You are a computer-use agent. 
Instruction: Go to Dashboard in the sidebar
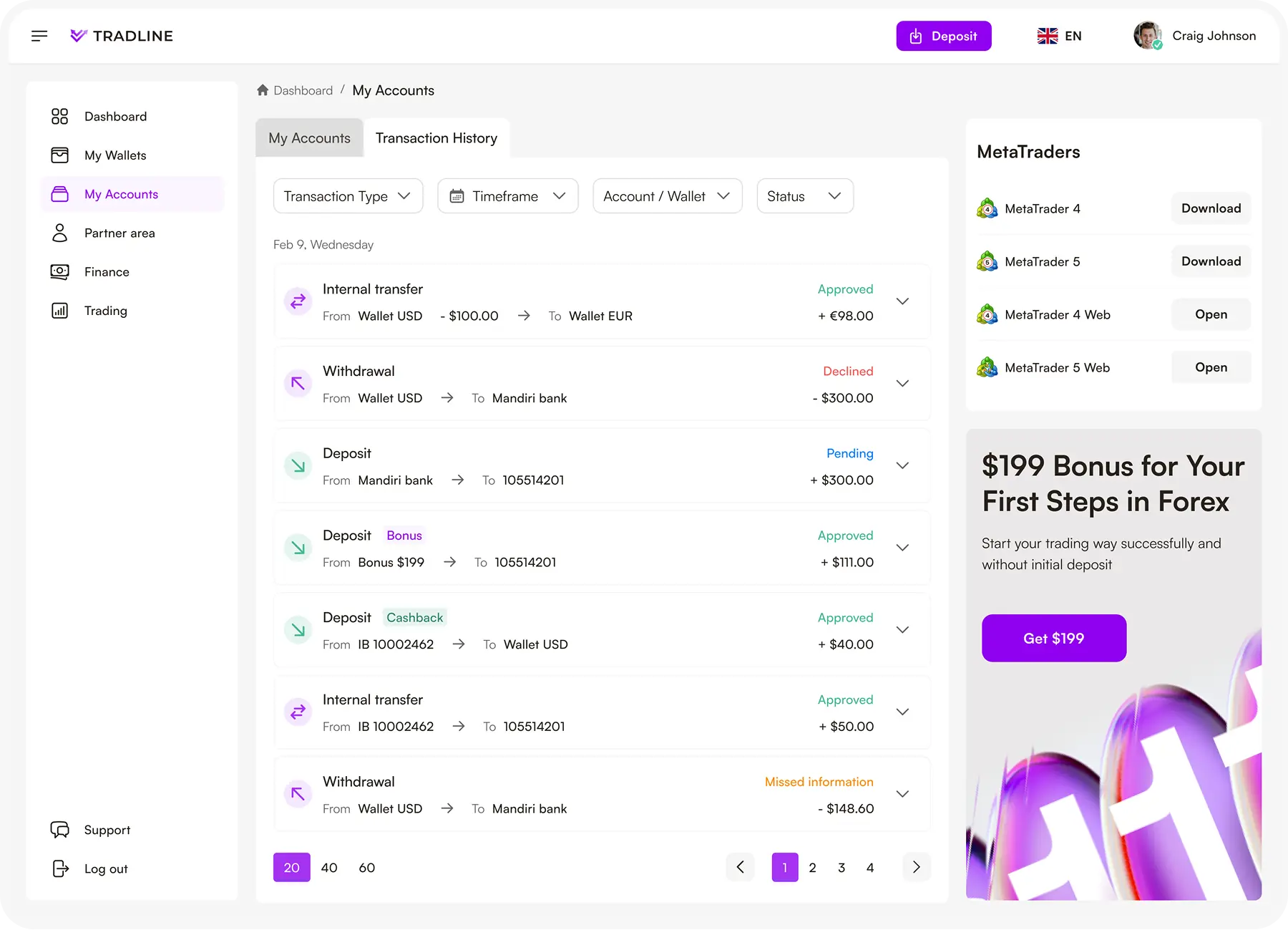point(132,117)
